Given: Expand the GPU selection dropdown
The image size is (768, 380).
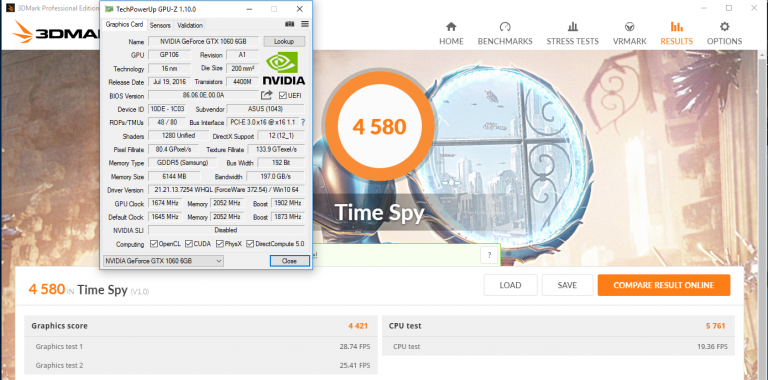Looking at the screenshot, I should 163,261.
